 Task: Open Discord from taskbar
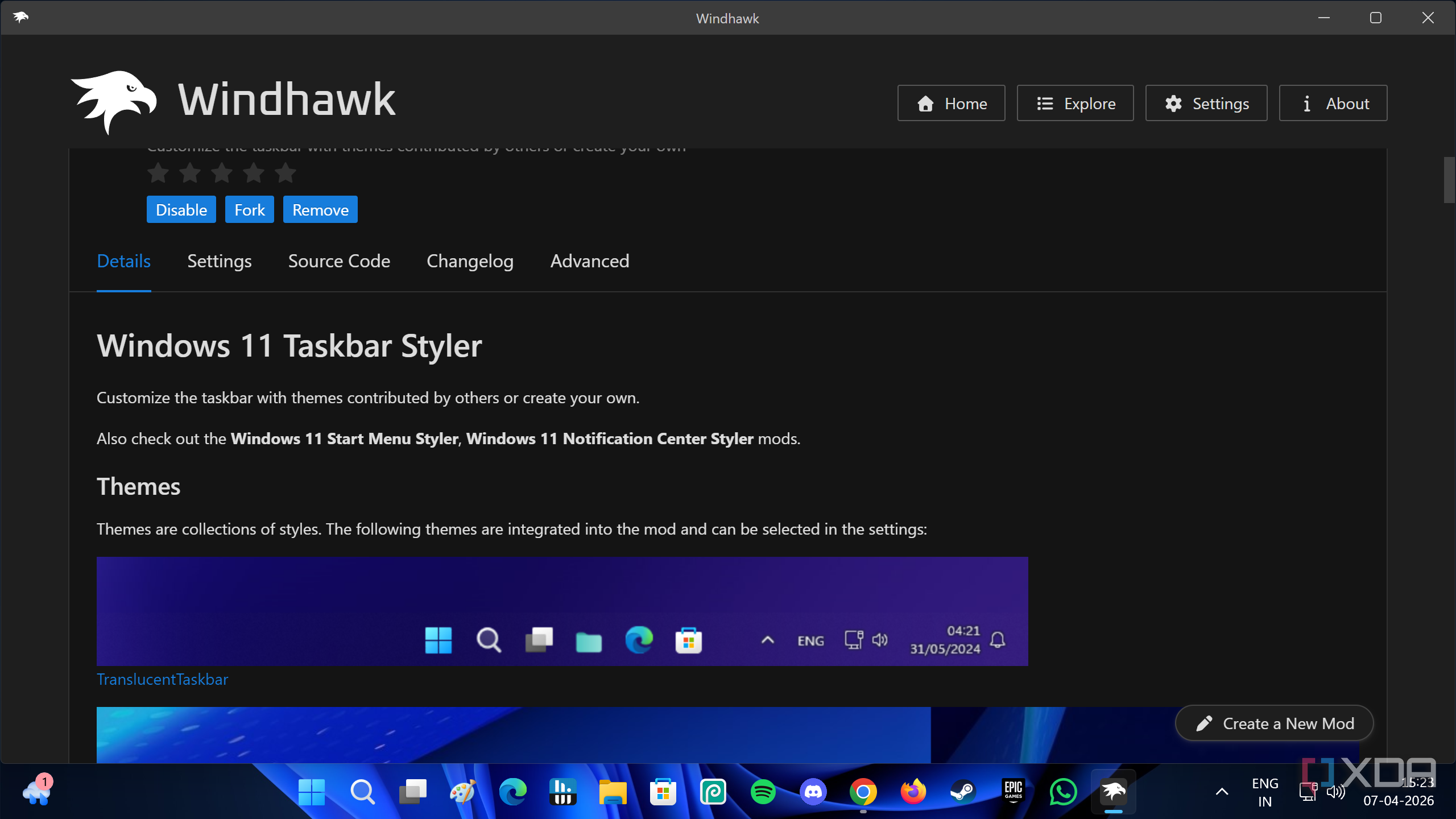(x=813, y=792)
